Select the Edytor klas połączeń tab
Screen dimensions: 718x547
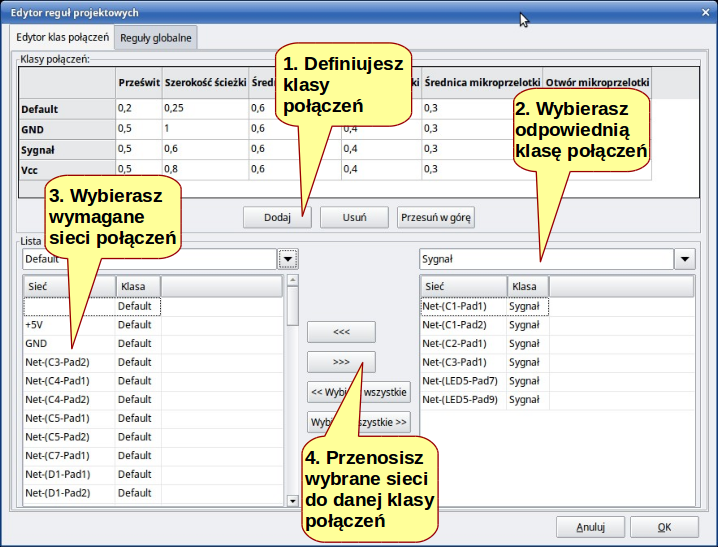tap(62, 37)
